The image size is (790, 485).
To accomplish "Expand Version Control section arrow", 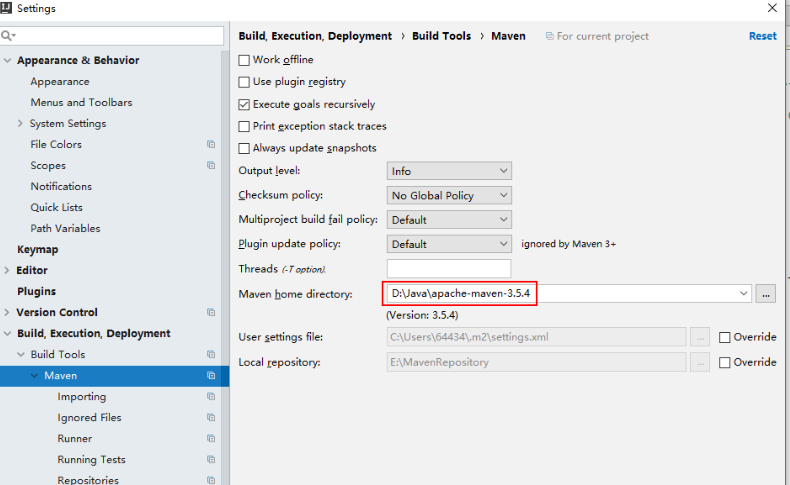I will click(7, 312).
